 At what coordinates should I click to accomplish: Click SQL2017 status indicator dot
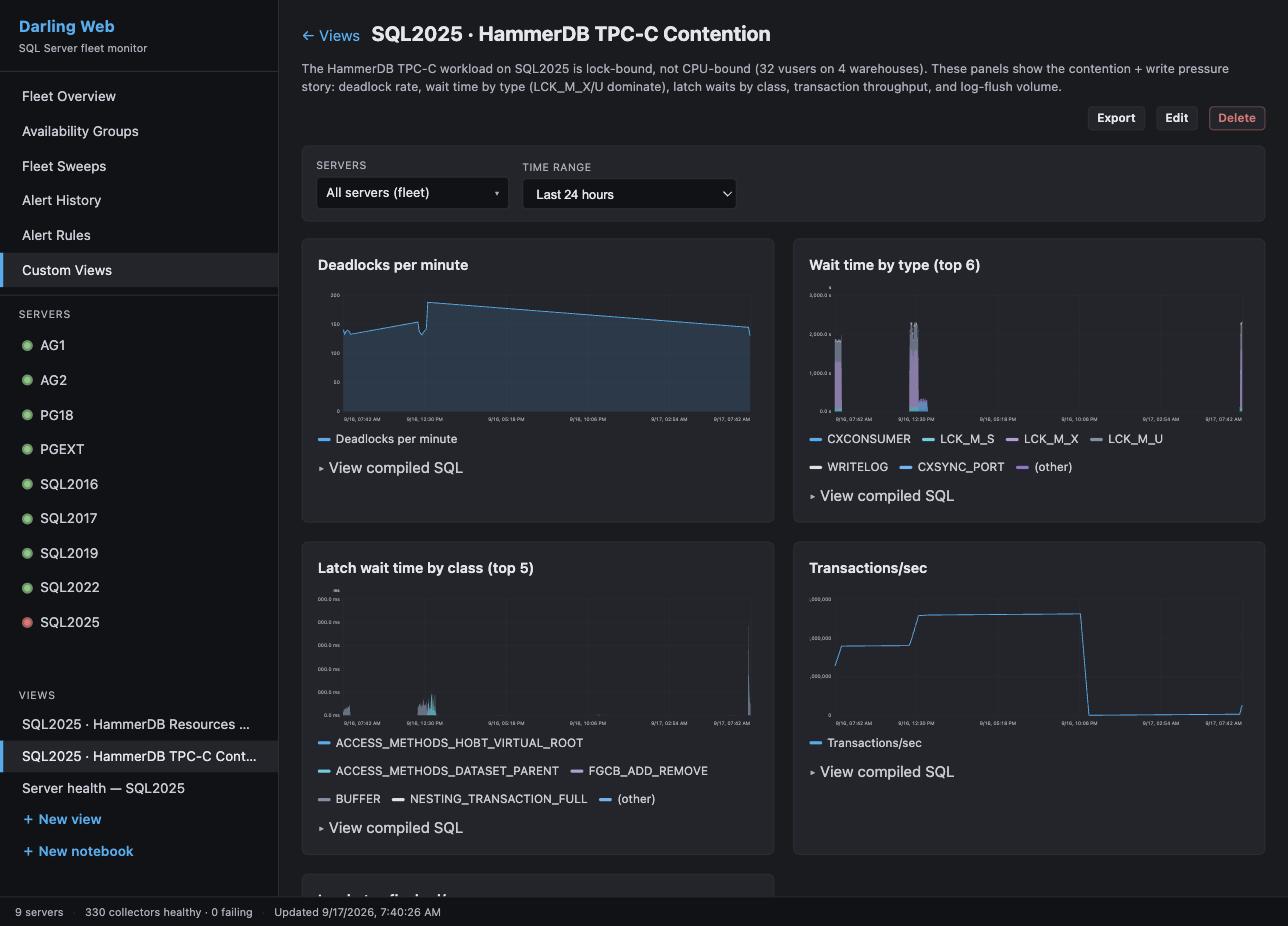click(28, 518)
